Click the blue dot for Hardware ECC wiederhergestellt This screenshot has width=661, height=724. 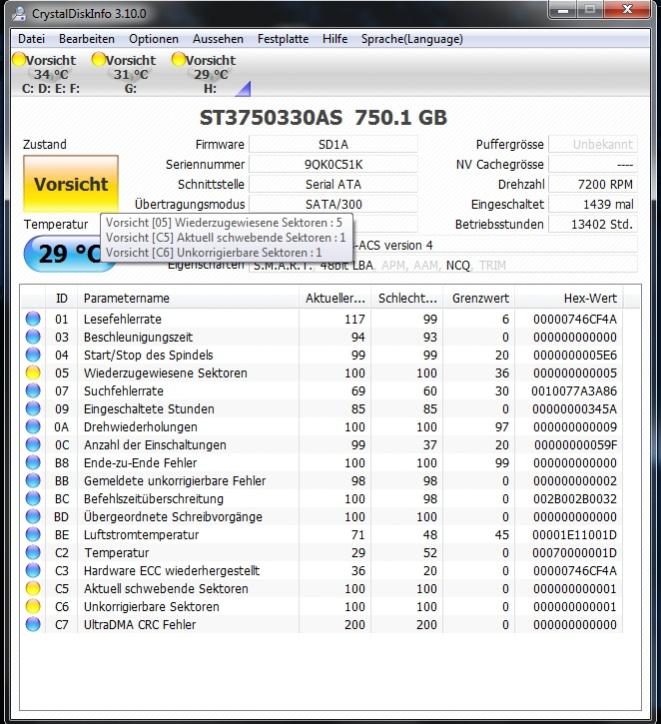tap(33, 571)
